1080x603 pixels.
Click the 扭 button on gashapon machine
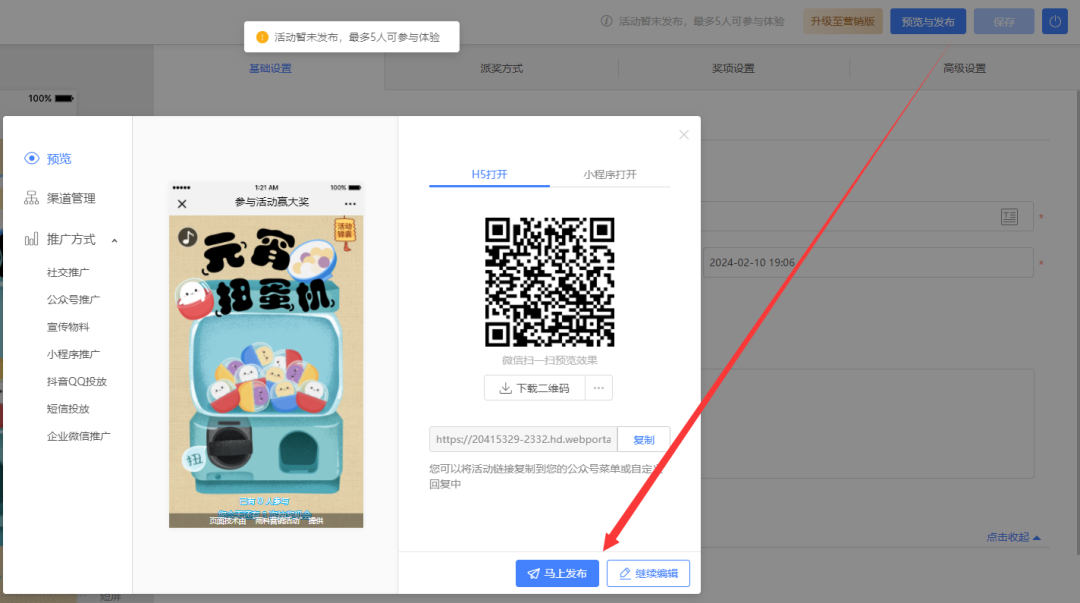pos(194,458)
